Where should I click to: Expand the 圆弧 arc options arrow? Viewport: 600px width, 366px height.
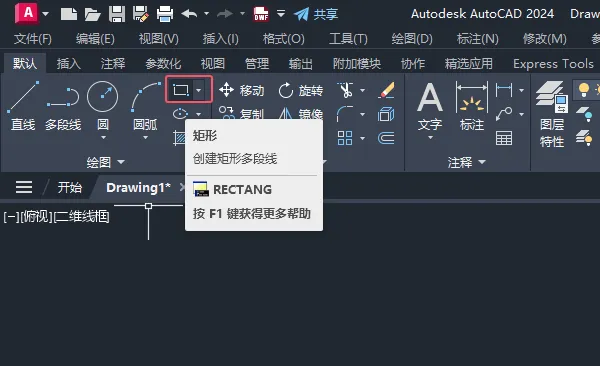click(x=145, y=137)
